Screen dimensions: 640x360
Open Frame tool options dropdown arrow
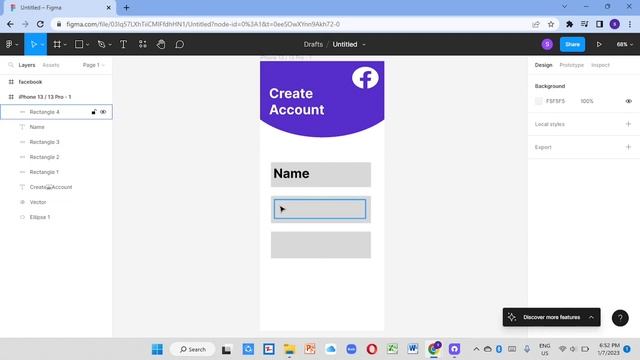point(65,44)
